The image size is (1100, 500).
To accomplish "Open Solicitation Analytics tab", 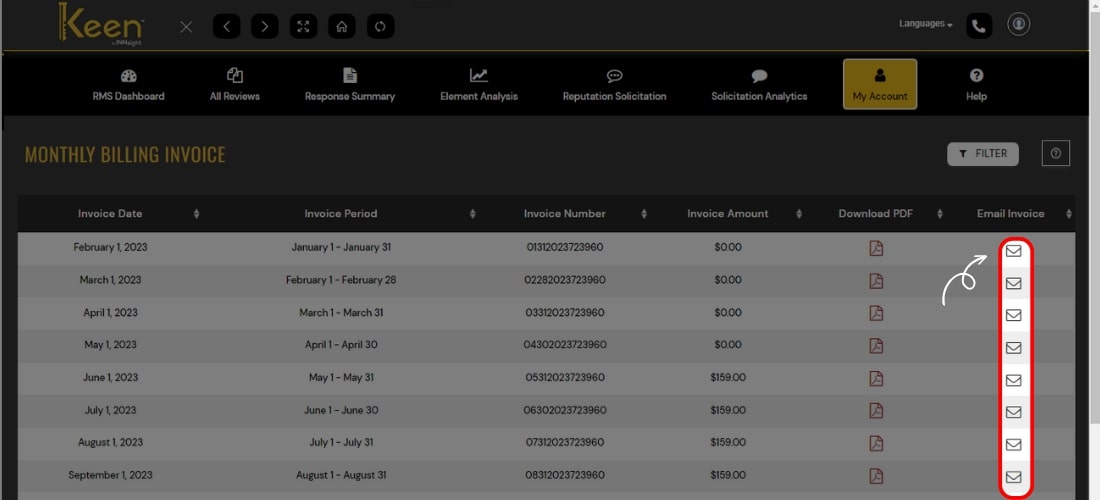I will tap(759, 85).
